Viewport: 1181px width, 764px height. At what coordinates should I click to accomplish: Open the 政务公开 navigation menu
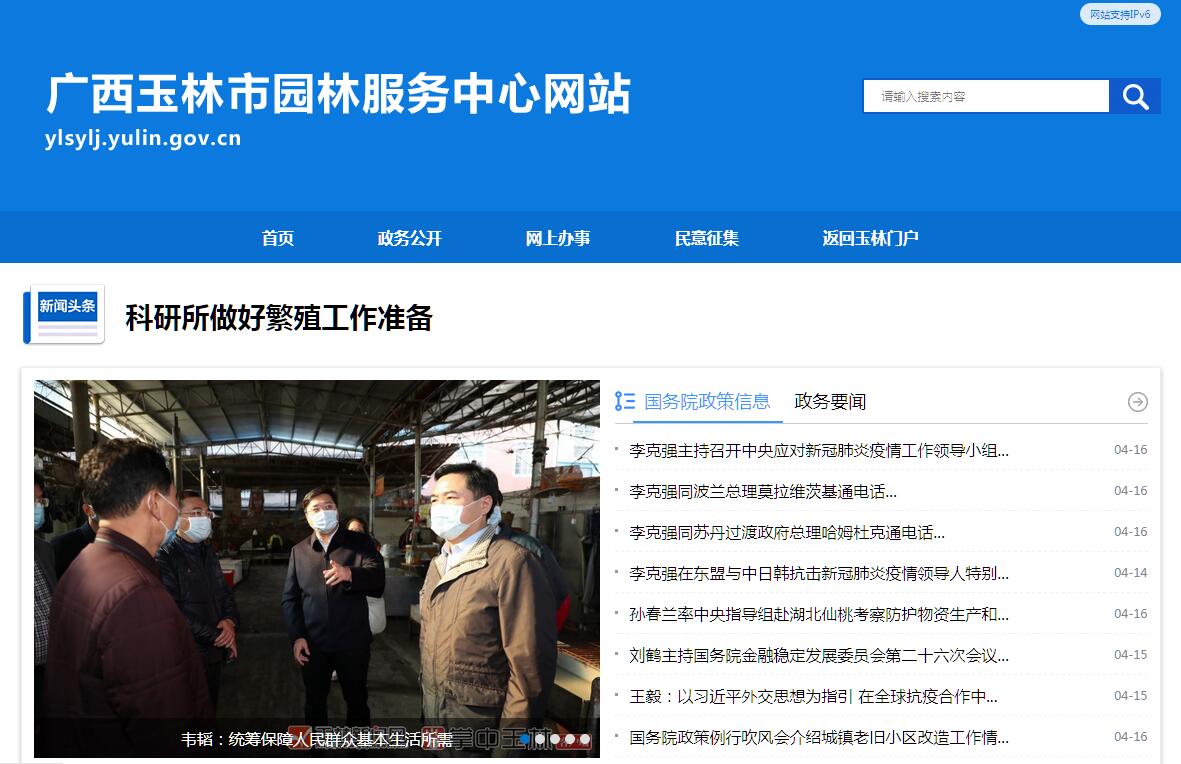point(410,238)
